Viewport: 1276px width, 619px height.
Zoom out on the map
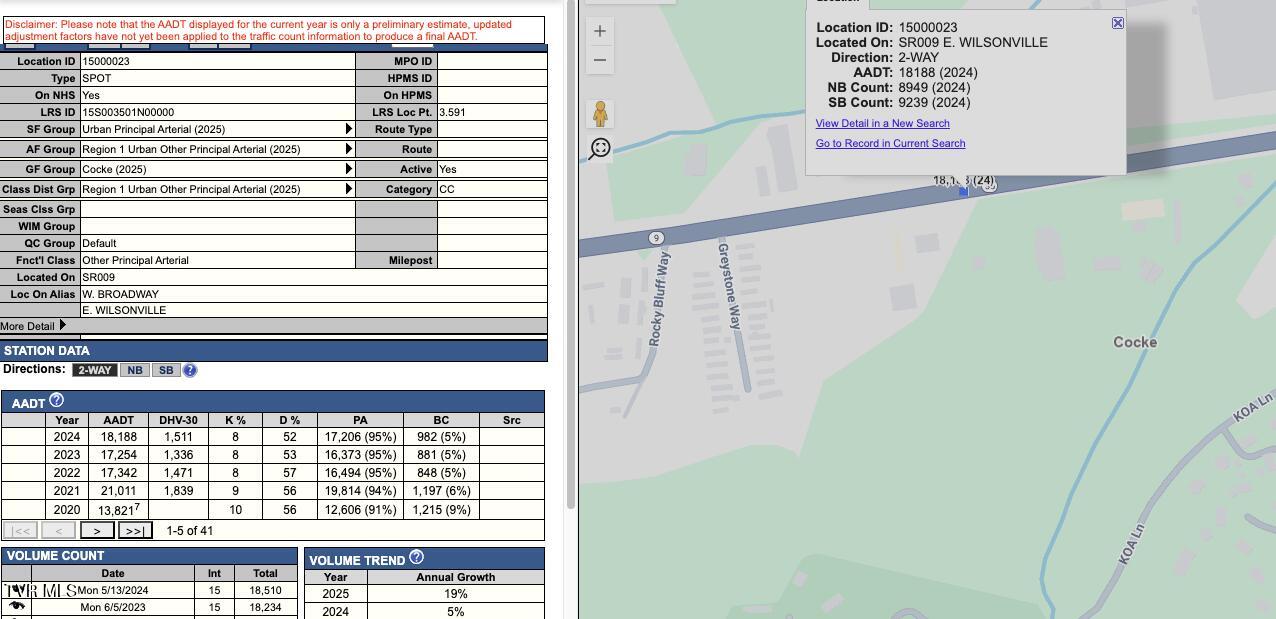[x=600, y=60]
